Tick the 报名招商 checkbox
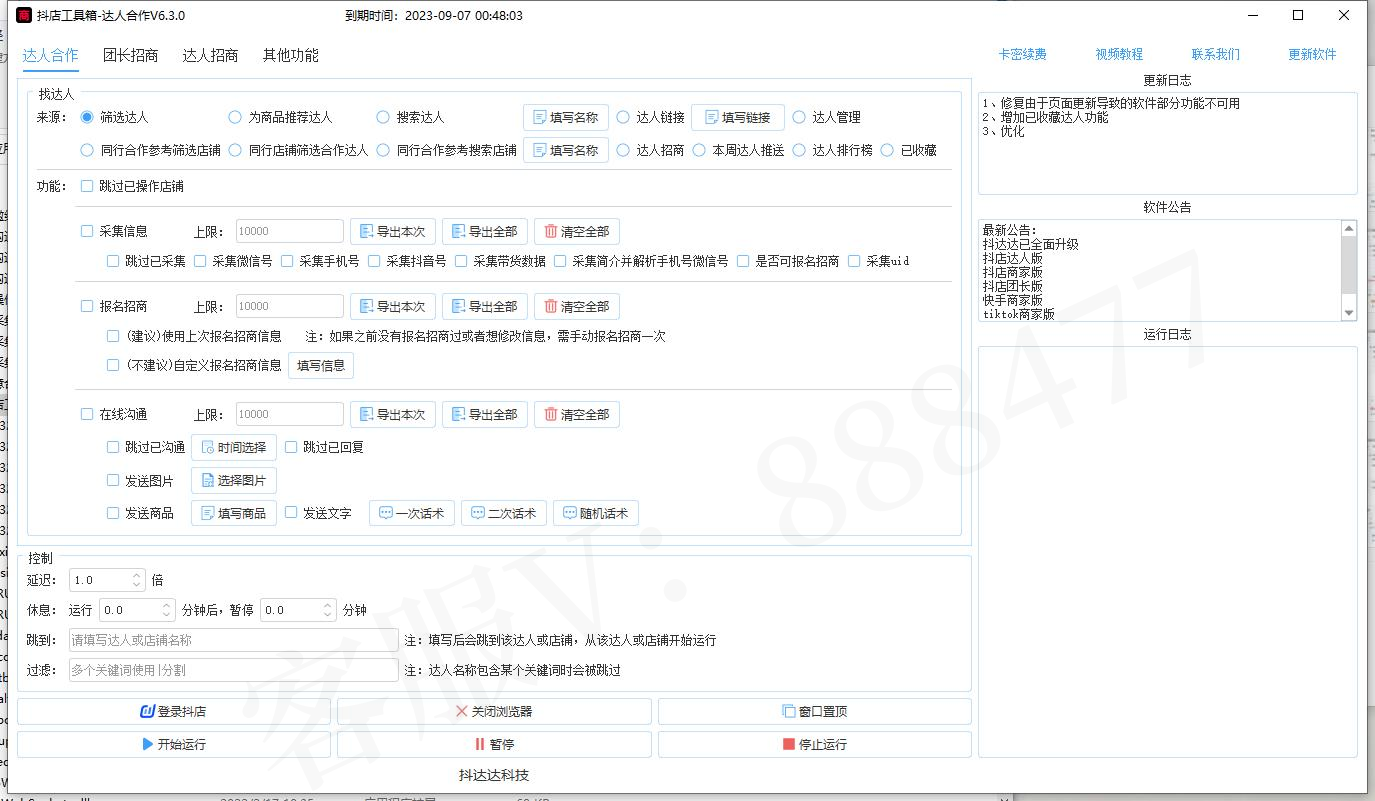The image size is (1375, 801). click(87, 306)
